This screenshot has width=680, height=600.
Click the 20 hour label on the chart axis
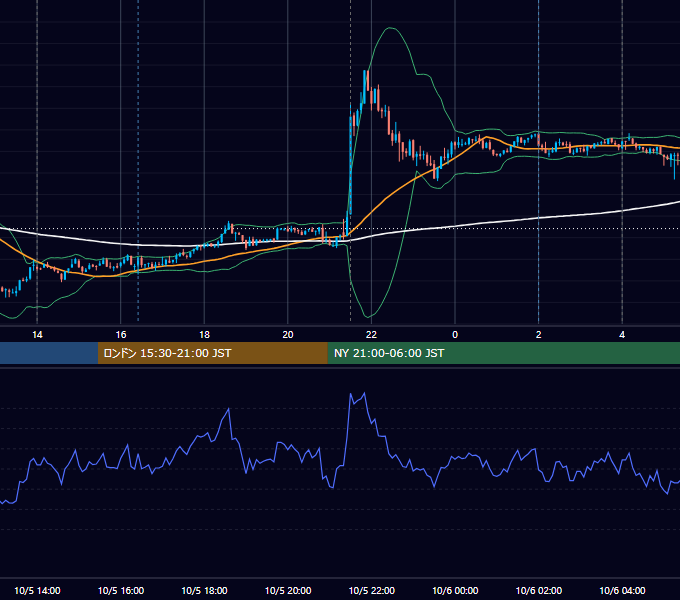(288, 335)
